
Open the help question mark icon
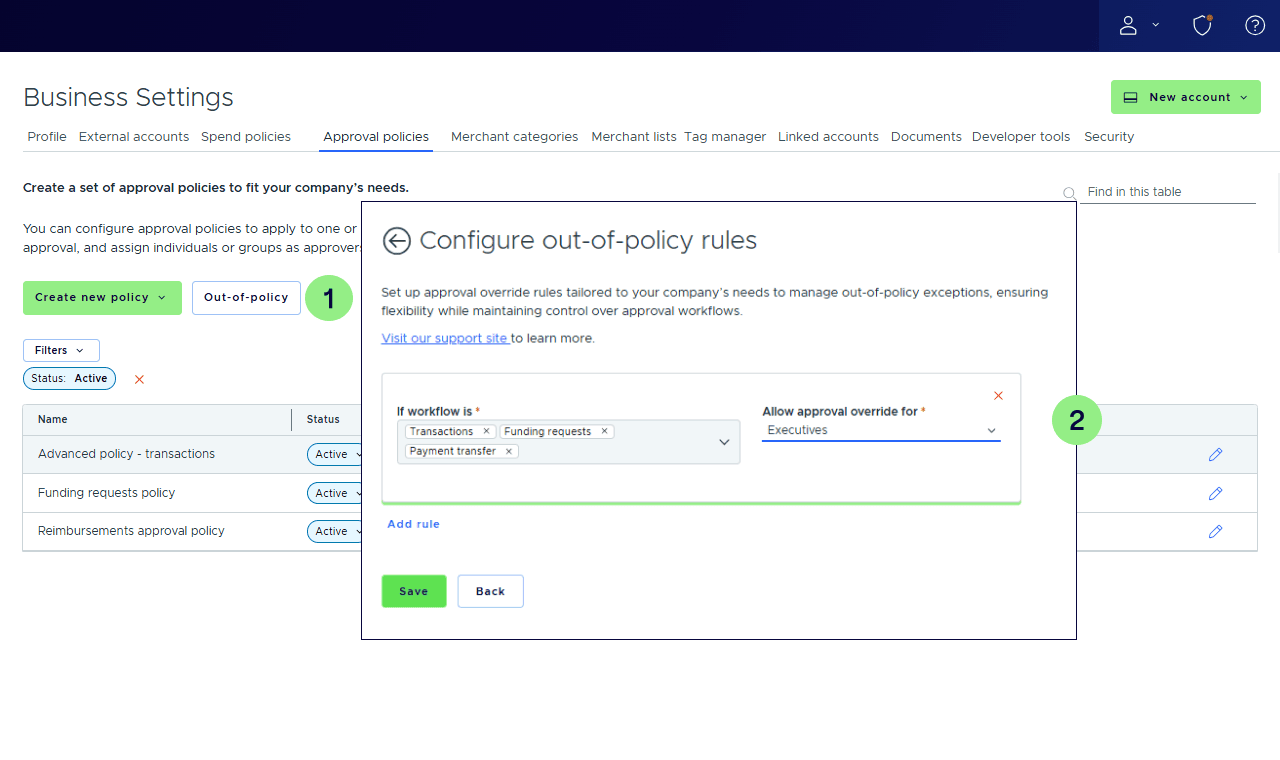1254,25
